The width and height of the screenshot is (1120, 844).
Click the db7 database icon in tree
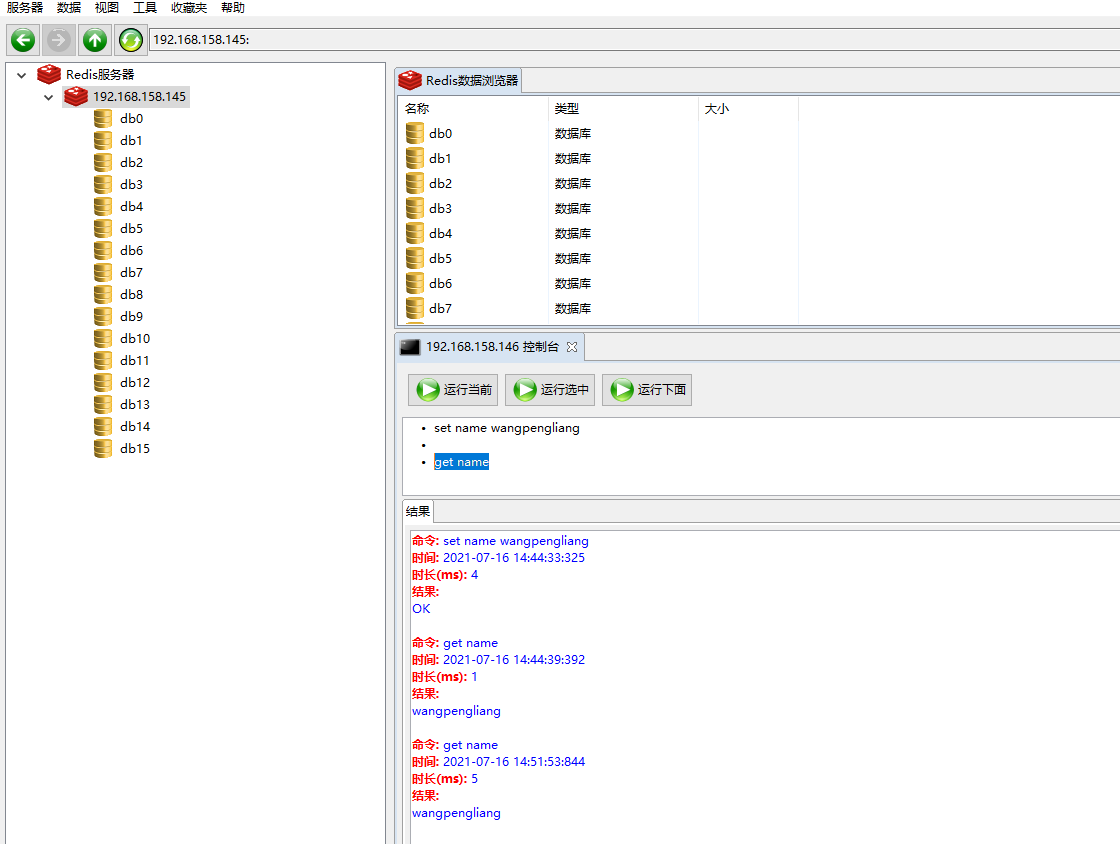[103, 273]
